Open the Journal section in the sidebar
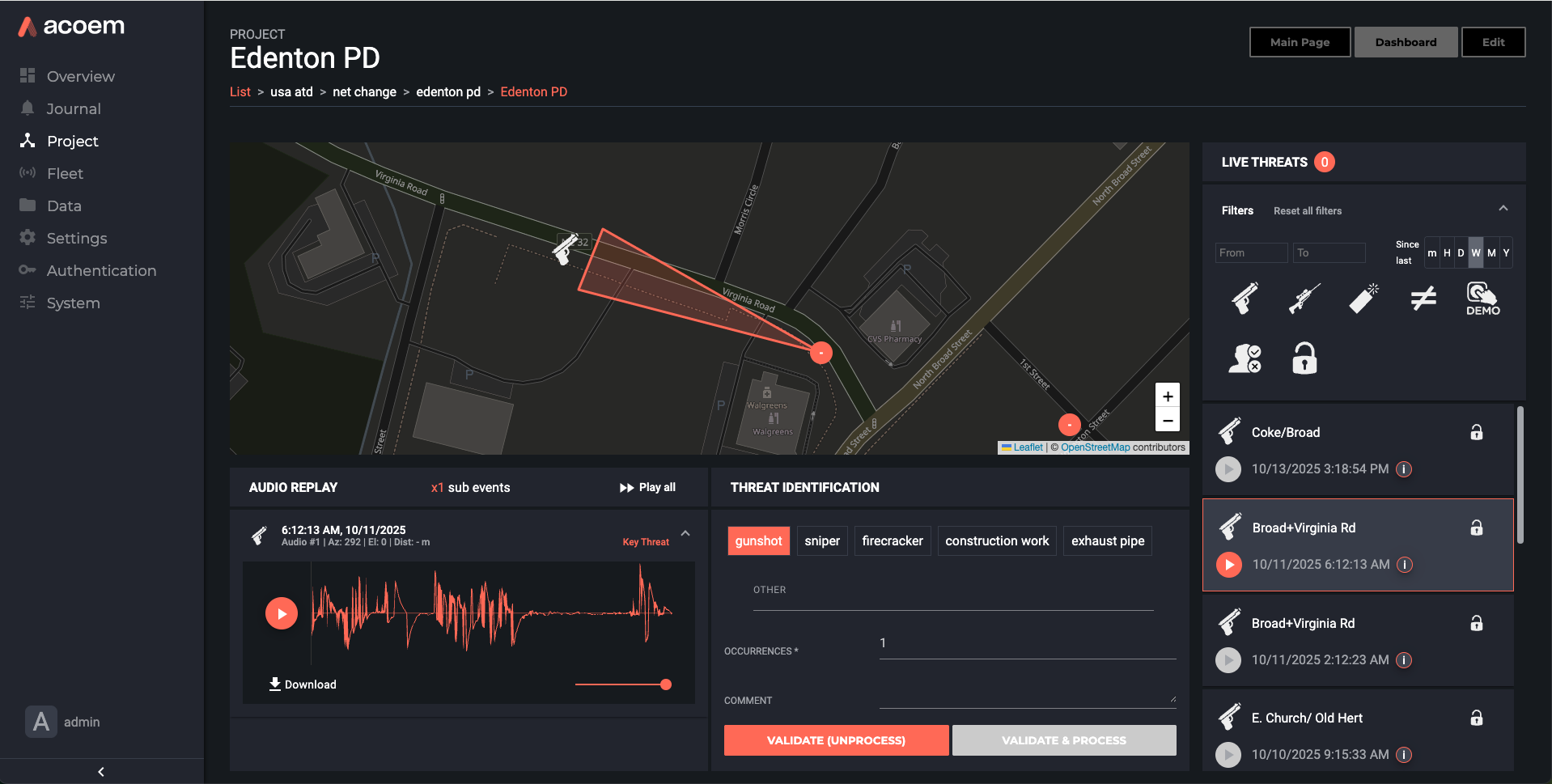Viewport: 1552px width, 784px height. pyautogui.click(x=73, y=108)
